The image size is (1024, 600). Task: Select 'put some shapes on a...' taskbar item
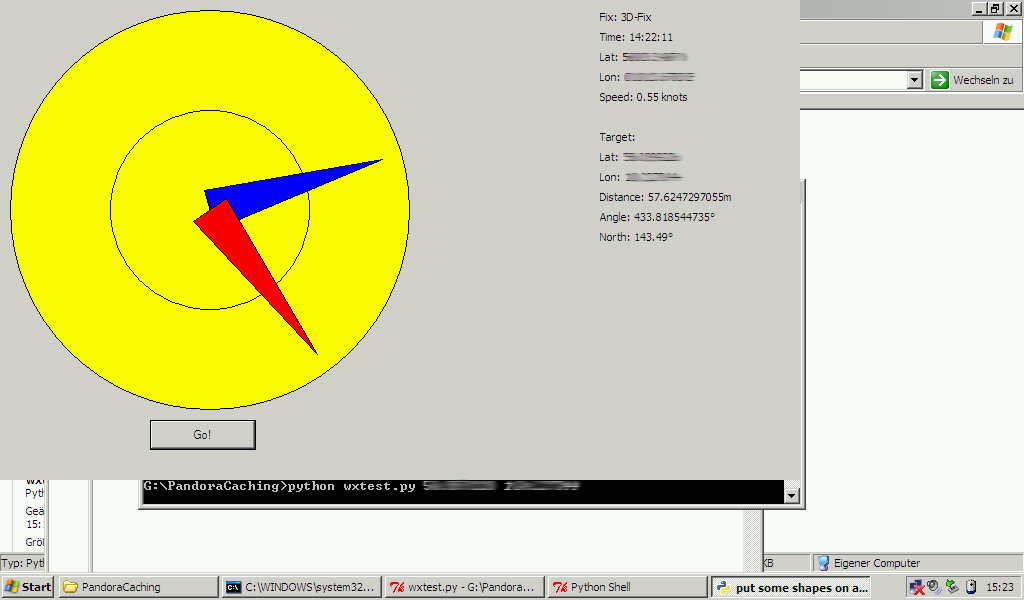point(790,587)
